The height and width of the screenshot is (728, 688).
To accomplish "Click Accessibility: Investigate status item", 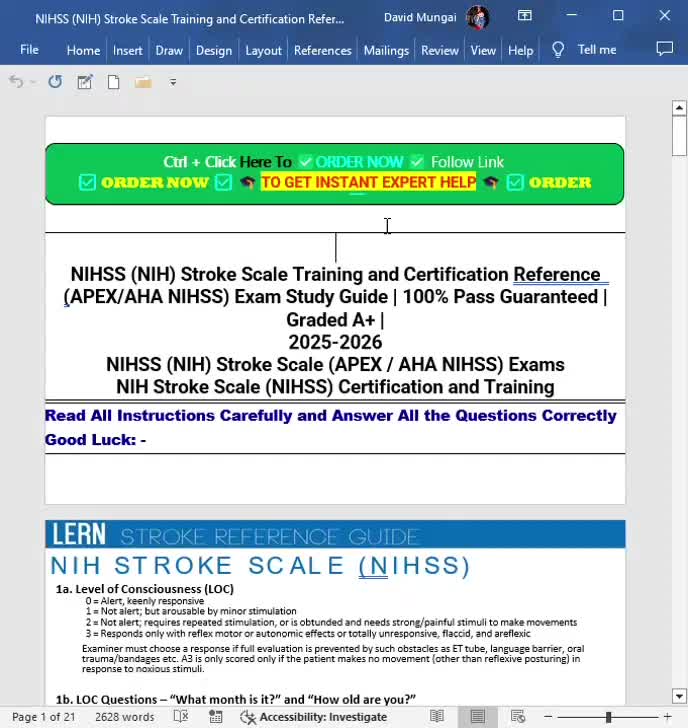I will [313, 717].
